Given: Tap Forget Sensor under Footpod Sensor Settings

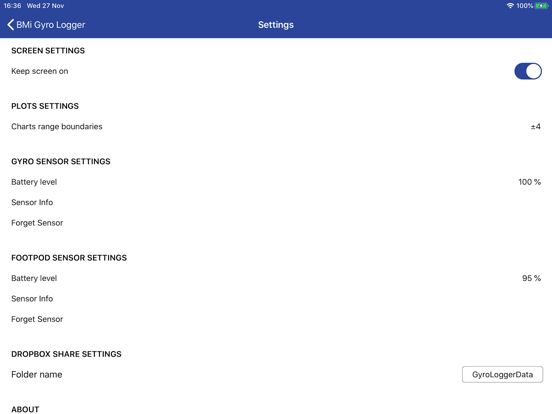Looking at the screenshot, I should click(276, 319).
